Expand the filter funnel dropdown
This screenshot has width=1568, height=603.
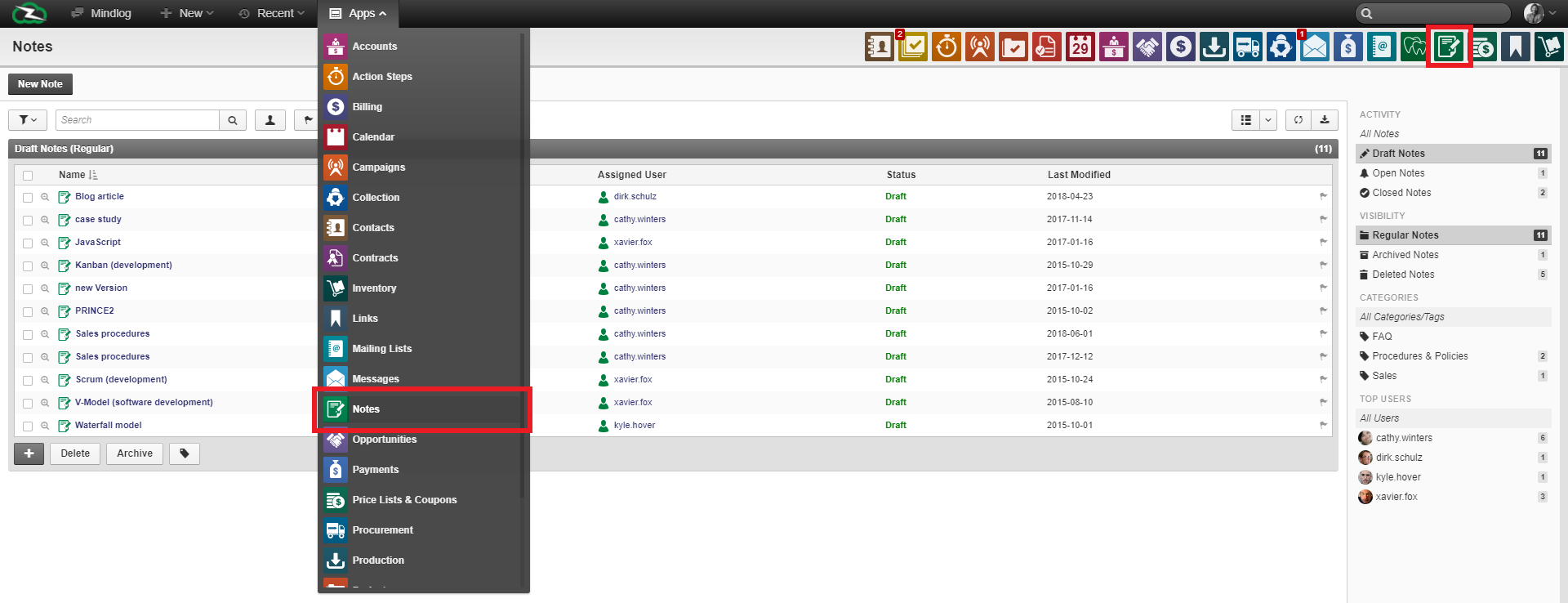coord(28,120)
